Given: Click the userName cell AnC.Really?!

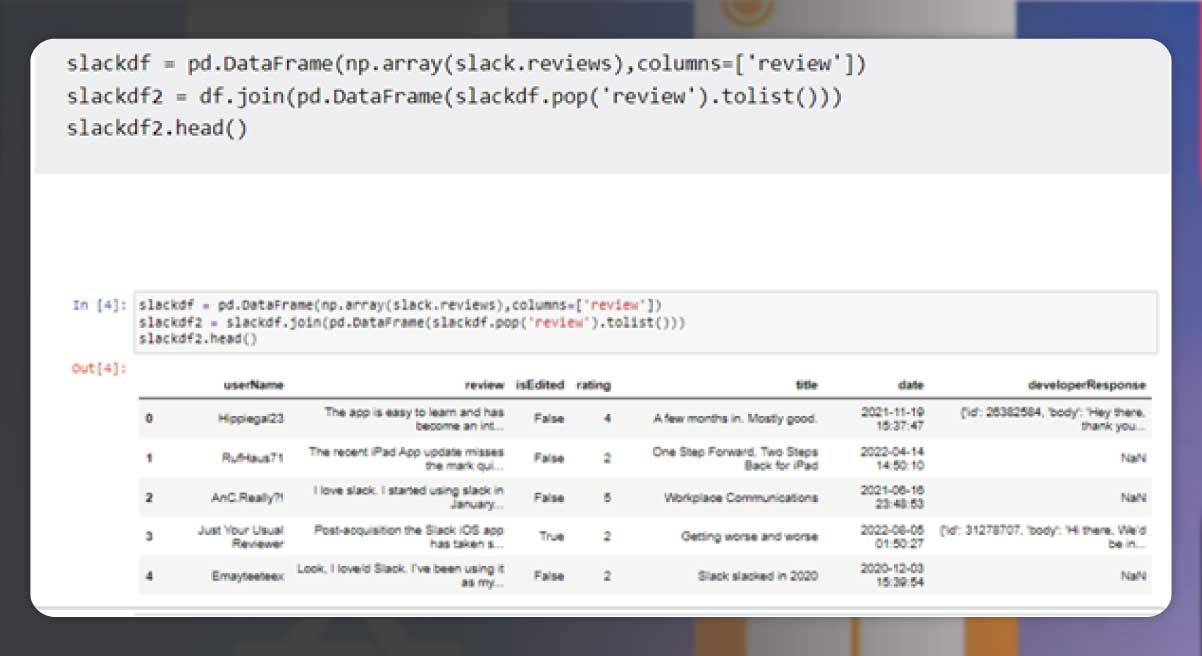Looking at the screenshot, I should pyautogui.click(x=248, y=497).
